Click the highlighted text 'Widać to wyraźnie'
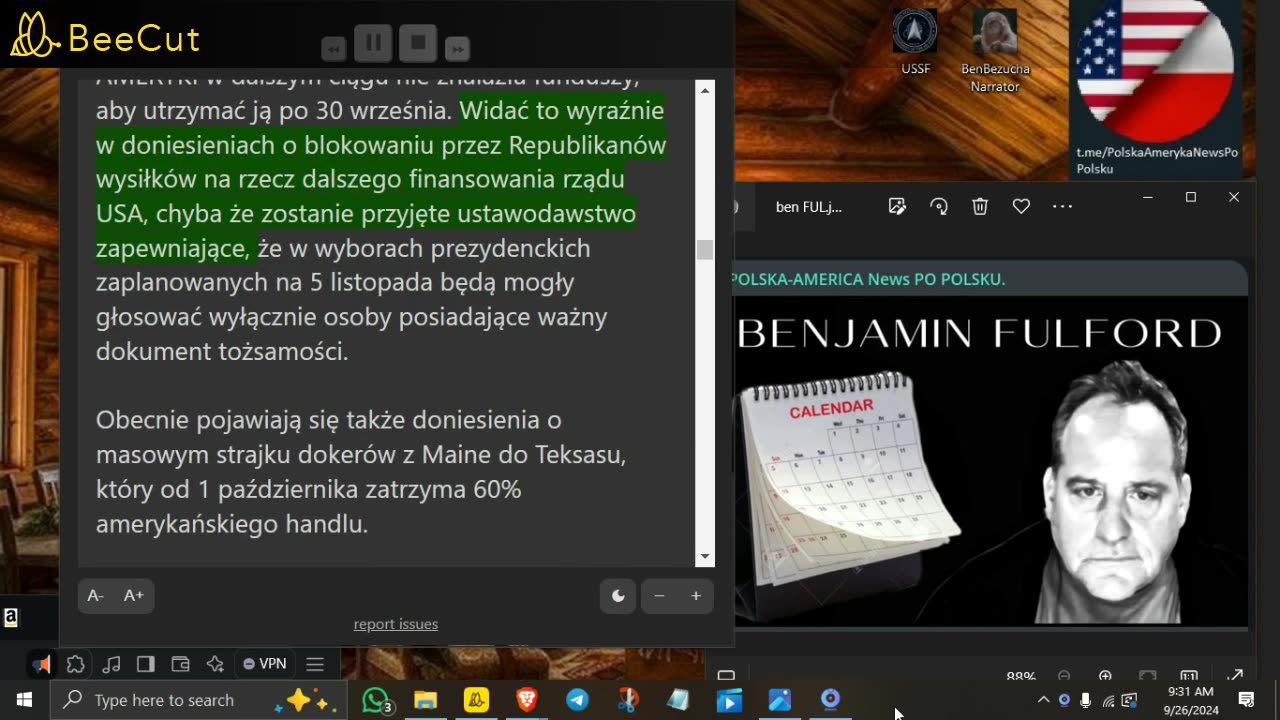 pyautogui.click(x=562, y=110)
